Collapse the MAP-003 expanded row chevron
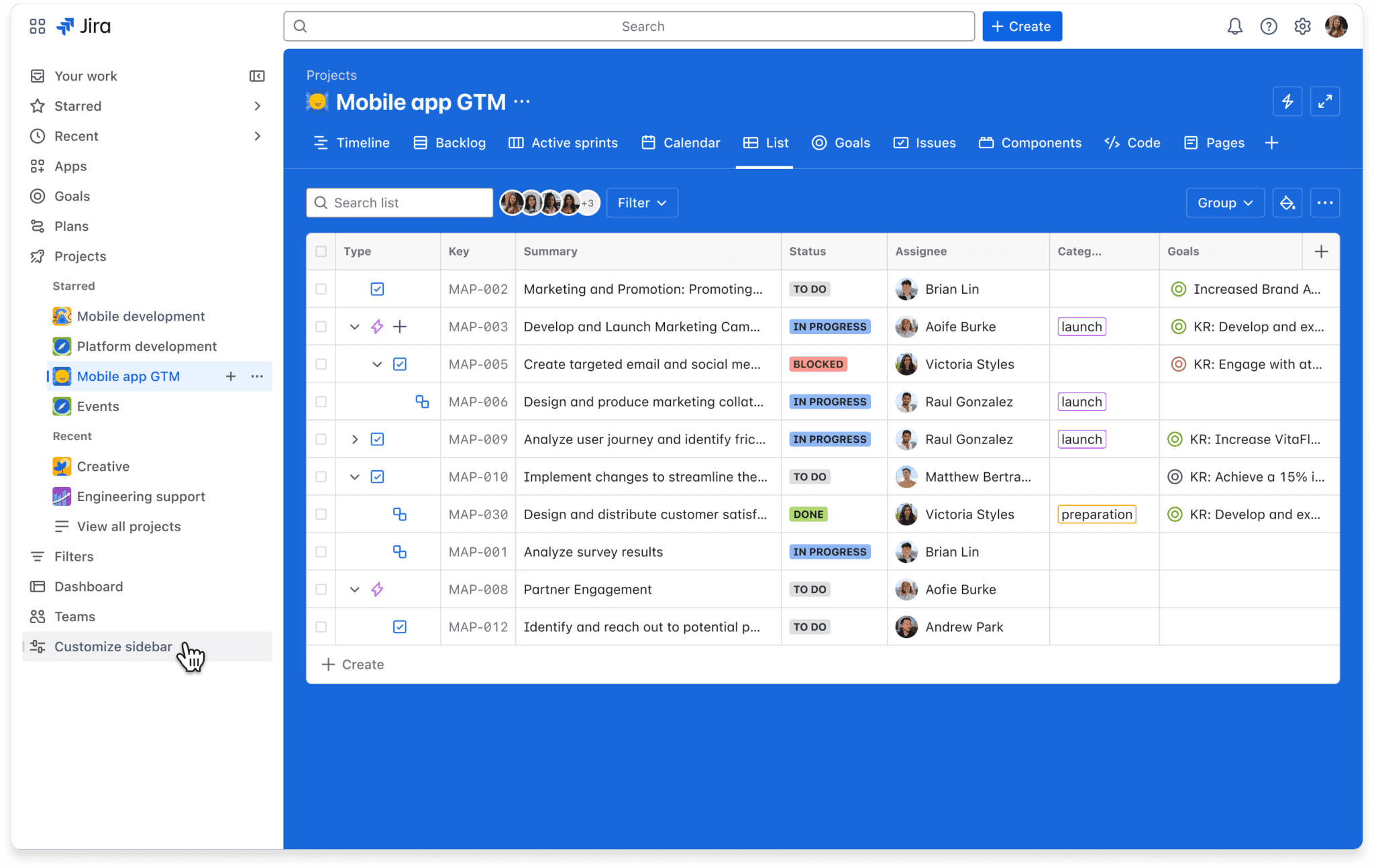 tap(354, 327)
